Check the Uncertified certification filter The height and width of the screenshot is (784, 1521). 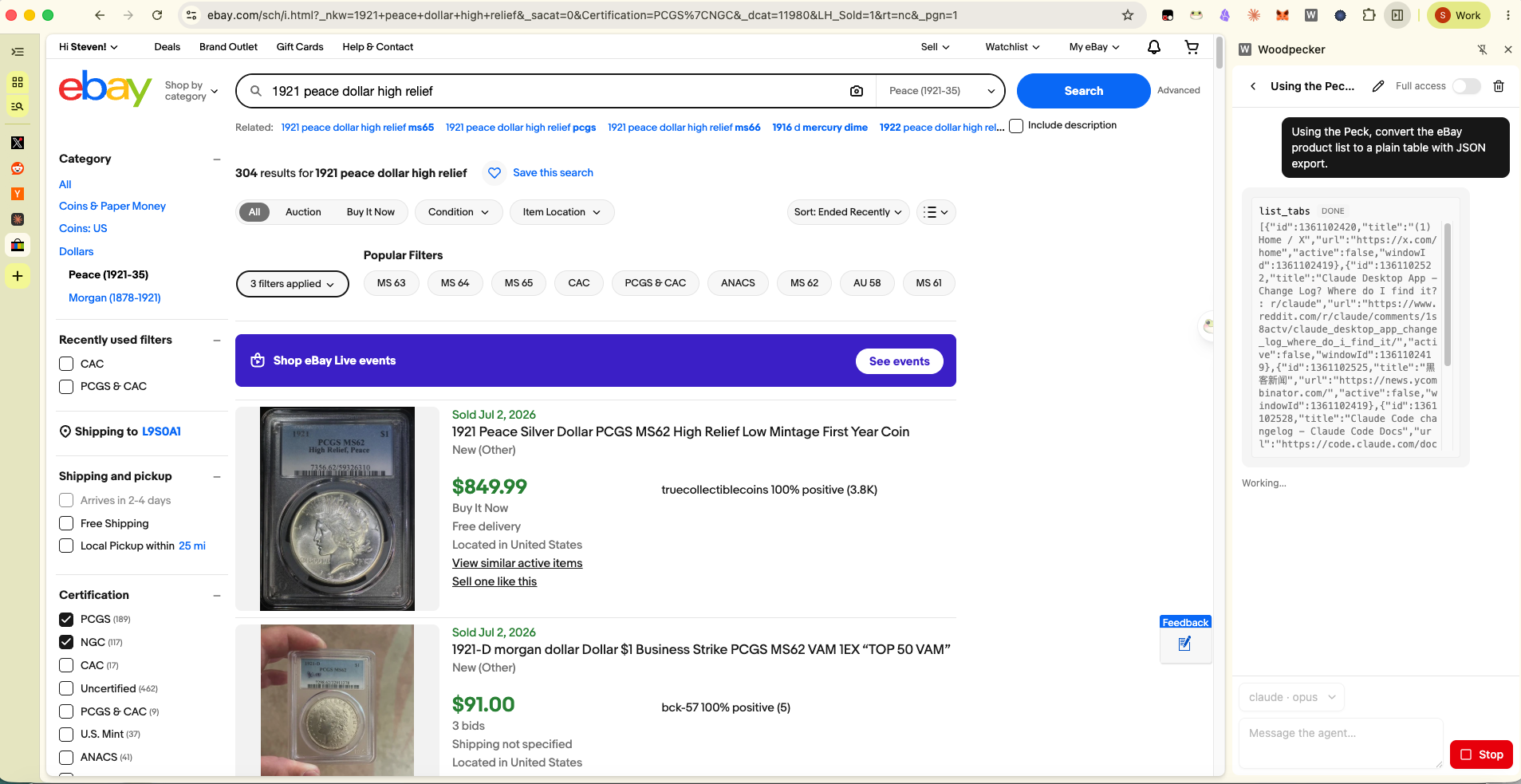(66, 688)
